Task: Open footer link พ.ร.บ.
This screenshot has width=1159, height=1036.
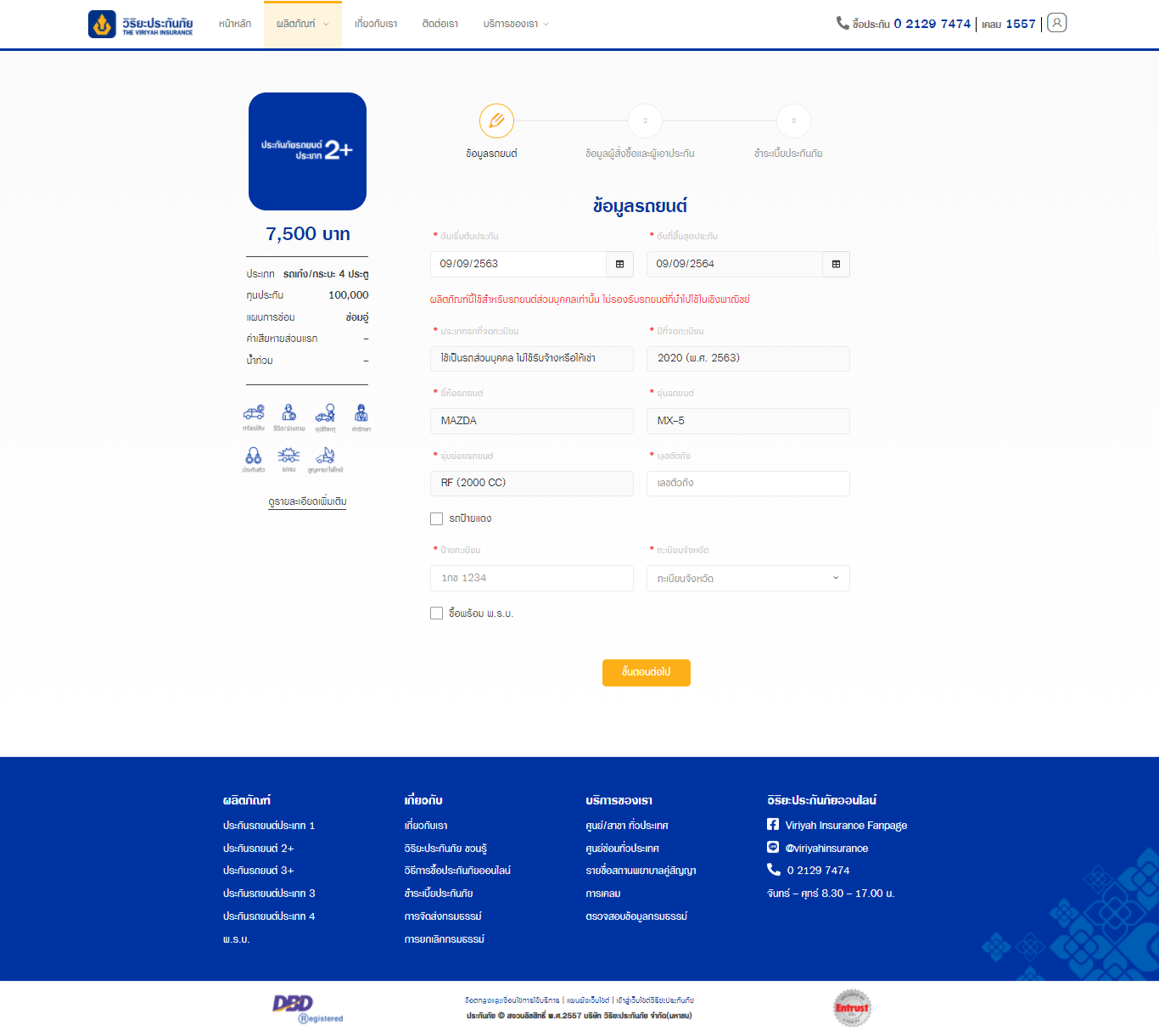Action: tap(237, 939)
